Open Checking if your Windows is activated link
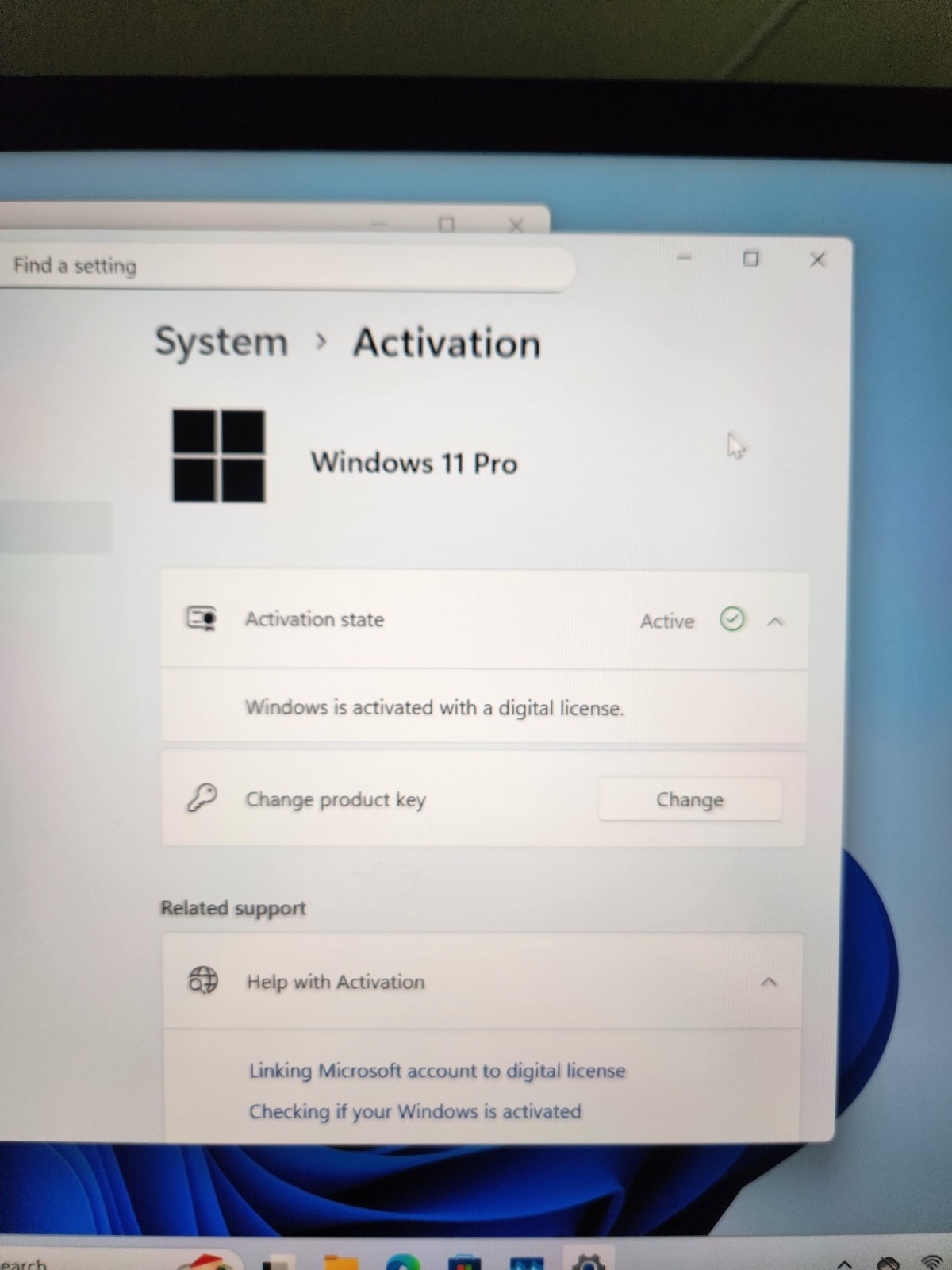The width and height of the screenshot is (952, 1270). point(415,1111)
